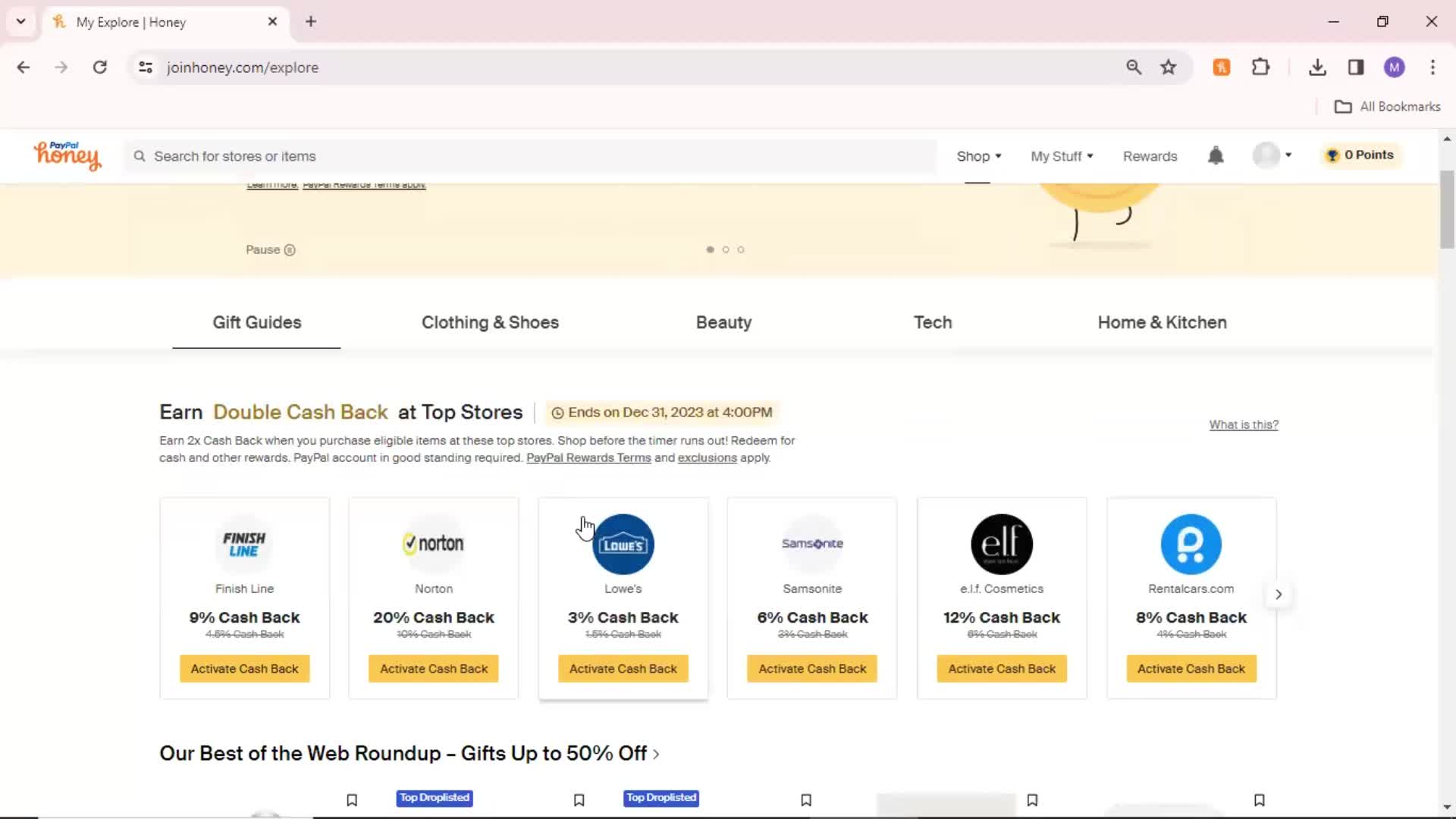Click the PayPal Honey logo
Image resolution: width=1456 pixels, height=819 pixels.
point(67,155)
